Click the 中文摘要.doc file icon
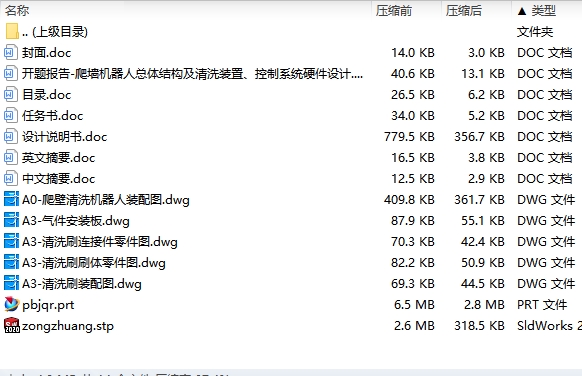Viewport: 582px width, 376px height. pyautogui.click(x=10, y=179)
